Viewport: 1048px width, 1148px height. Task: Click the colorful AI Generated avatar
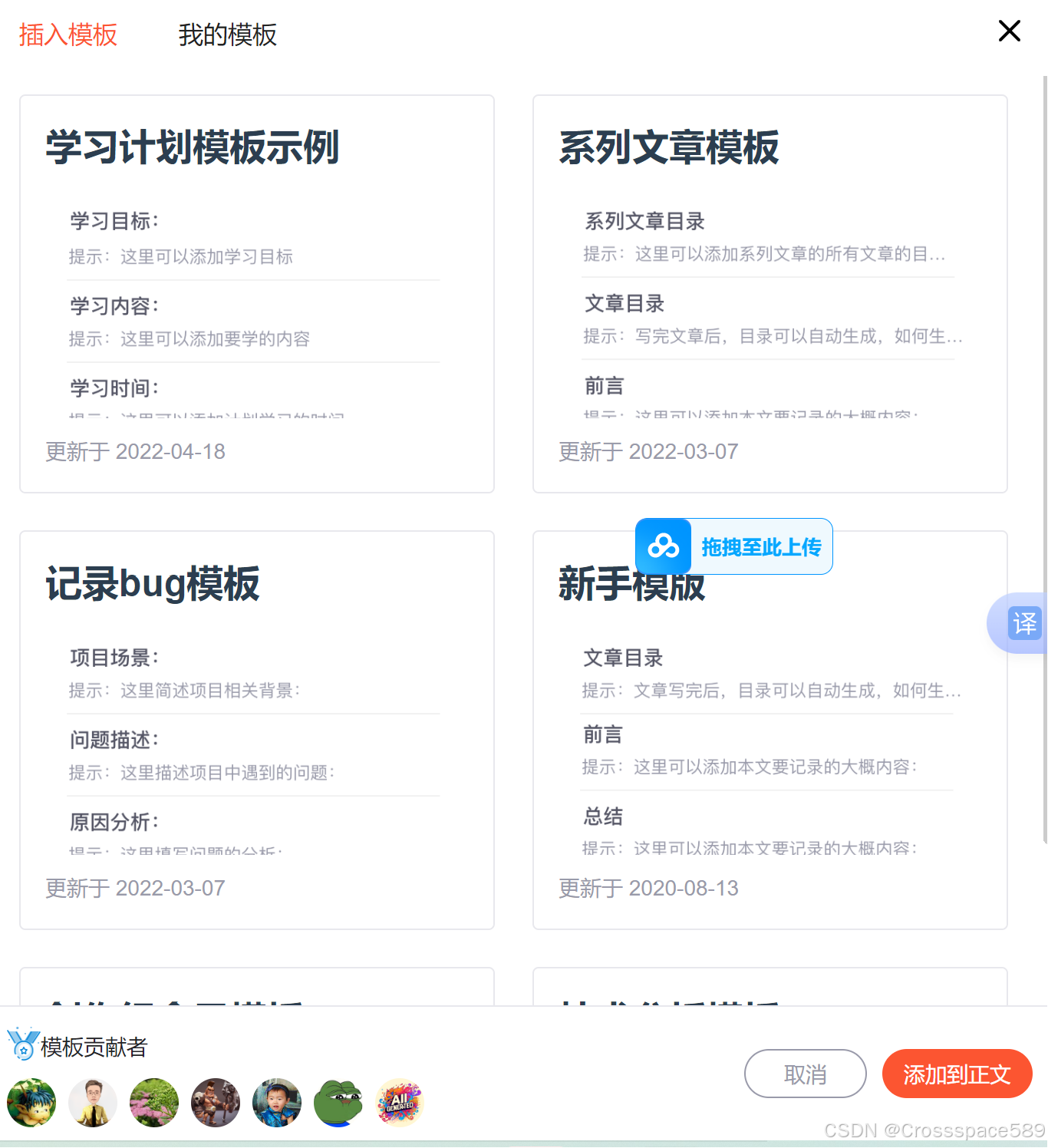(x=399, y=1103)
